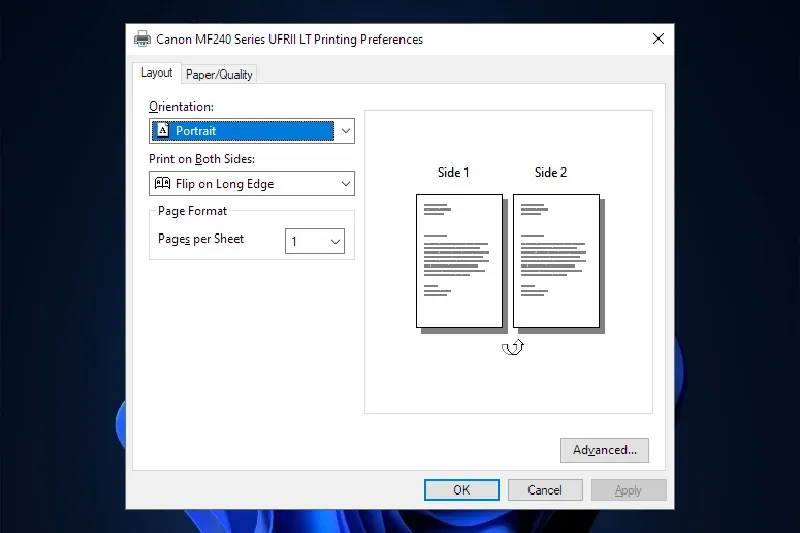The height and width of the screenshot is (533, 800).
Task: Open the Print on Both Sides dropdown
Action: point(252,184)
